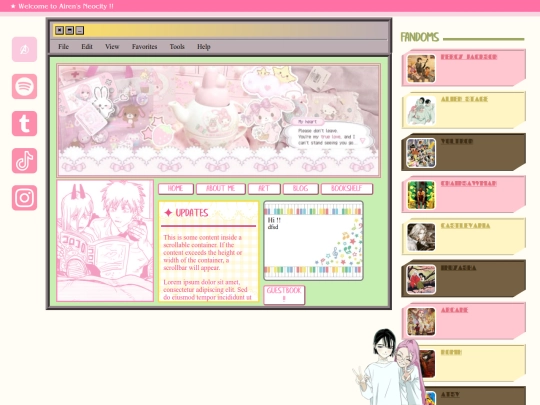Click the 'This is some content inside a scrollable' paragraph
The width and height of the screenshot is (540, 405).
pyautogui.click(x=203, y=252)
